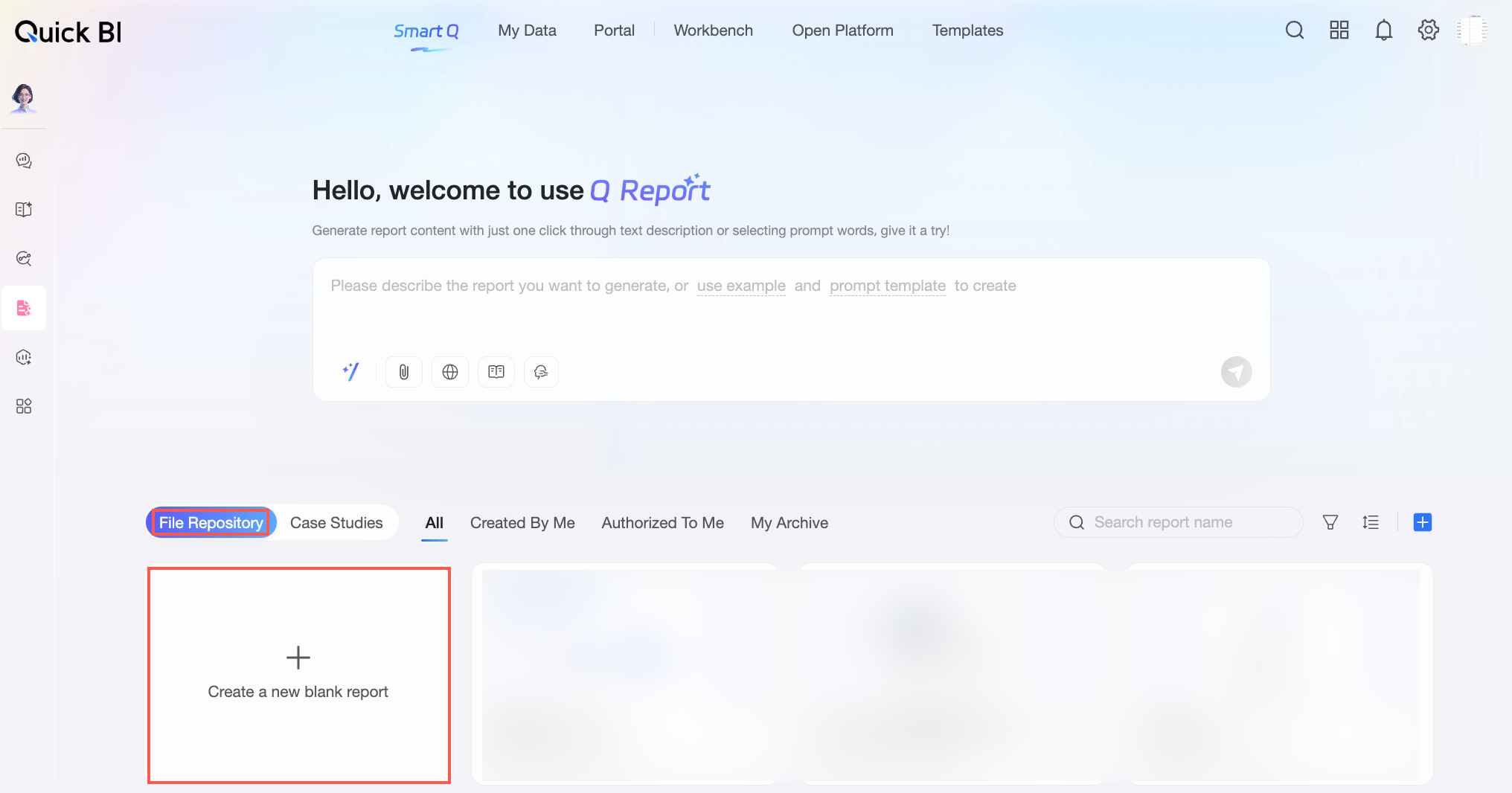Select the pink report icon in left sidebar
The image size is (1512, 793).
tap(24, 308)
